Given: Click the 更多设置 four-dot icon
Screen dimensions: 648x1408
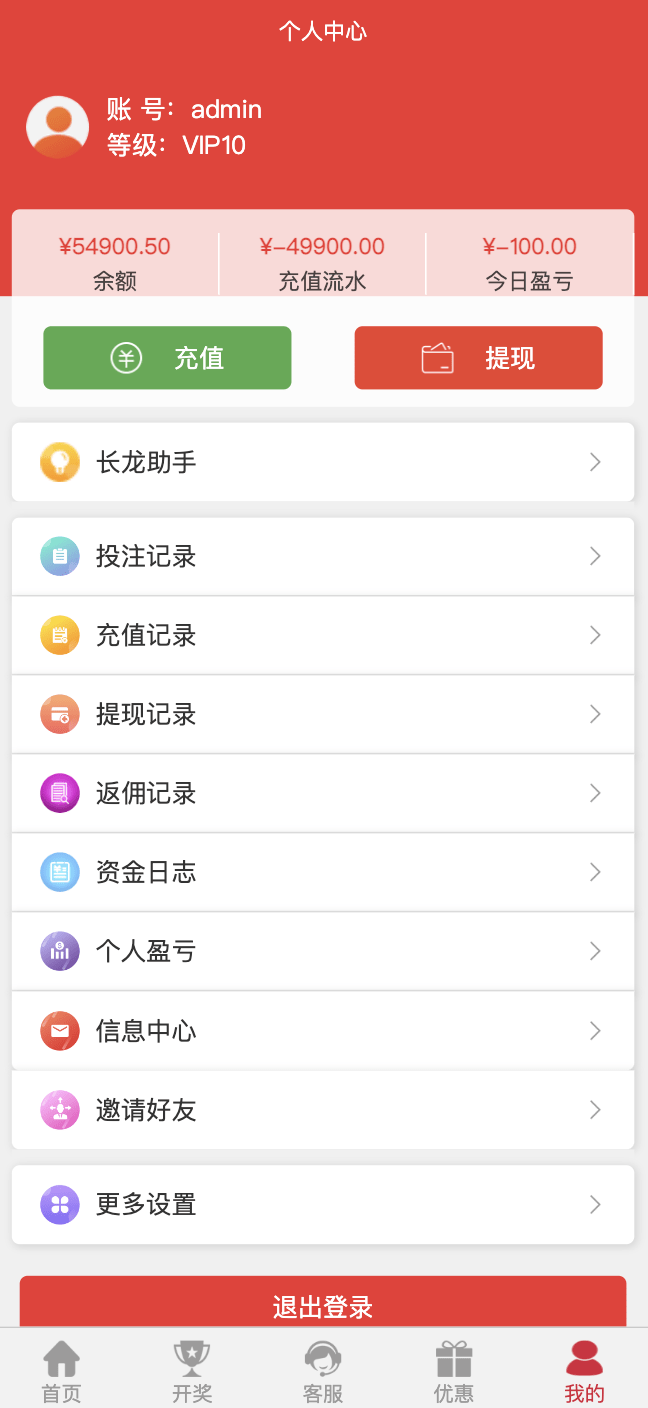Looking at the screenshot, I should (x=60, y=1204).
